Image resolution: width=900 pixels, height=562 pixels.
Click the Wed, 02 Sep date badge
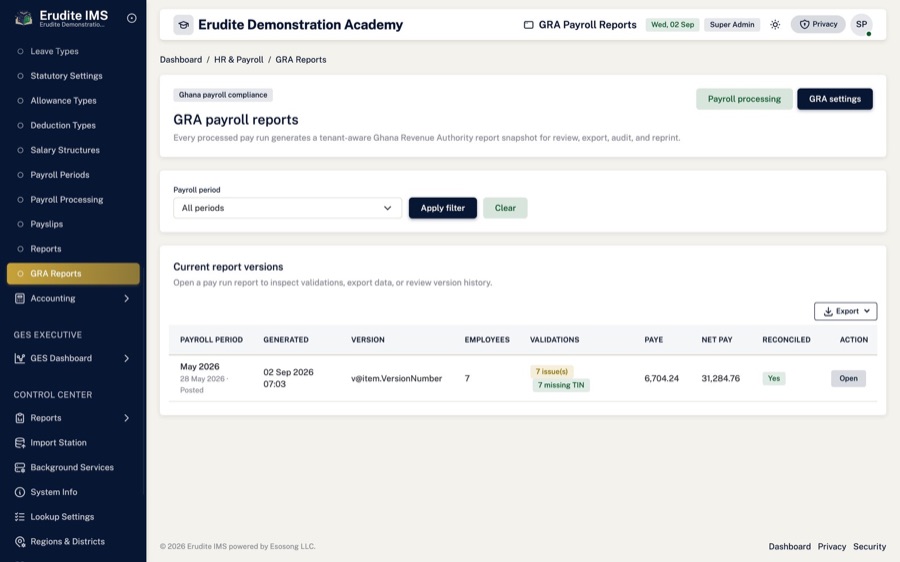(x=672, y=25)
